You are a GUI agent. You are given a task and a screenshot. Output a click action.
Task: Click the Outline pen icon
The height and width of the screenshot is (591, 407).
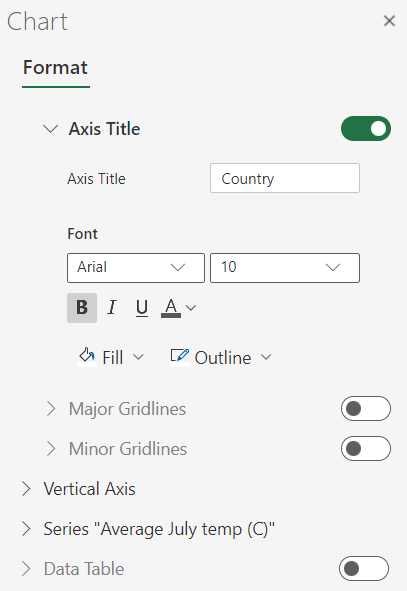pyautogui.click(x=180, y=356)
